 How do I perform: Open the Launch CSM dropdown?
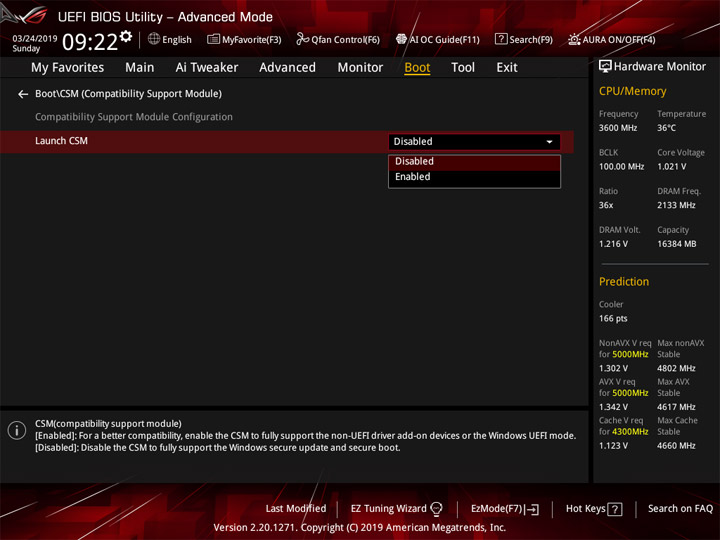(x=474, y=141)
